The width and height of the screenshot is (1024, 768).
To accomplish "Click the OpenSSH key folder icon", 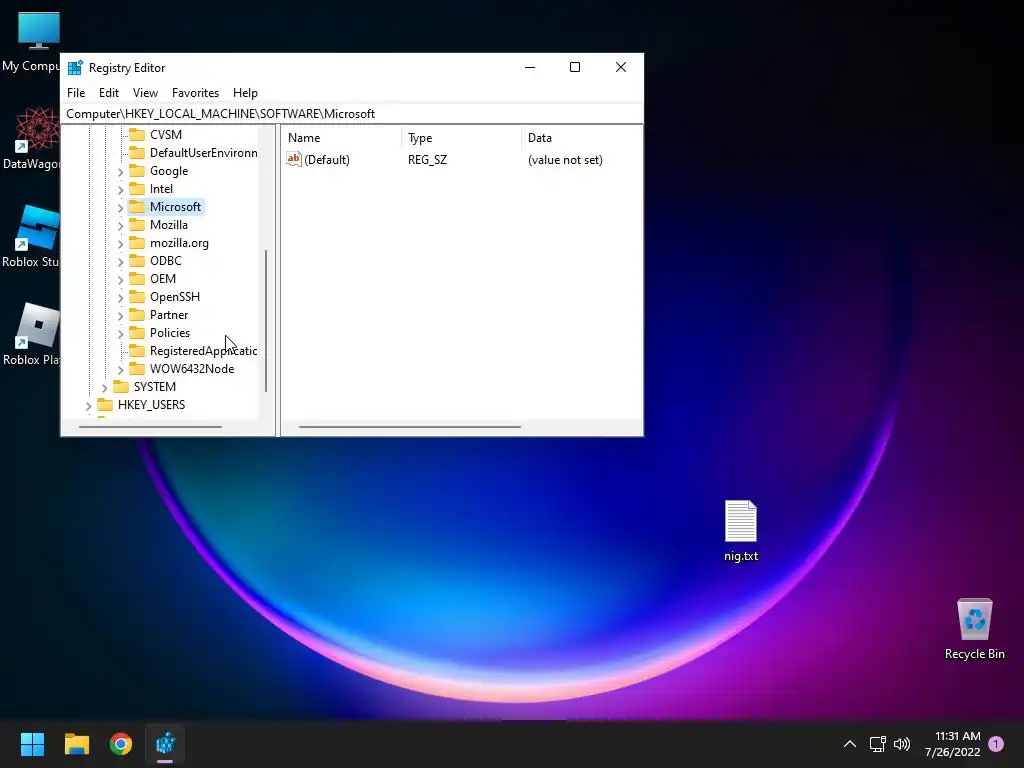I will [136, 296].
